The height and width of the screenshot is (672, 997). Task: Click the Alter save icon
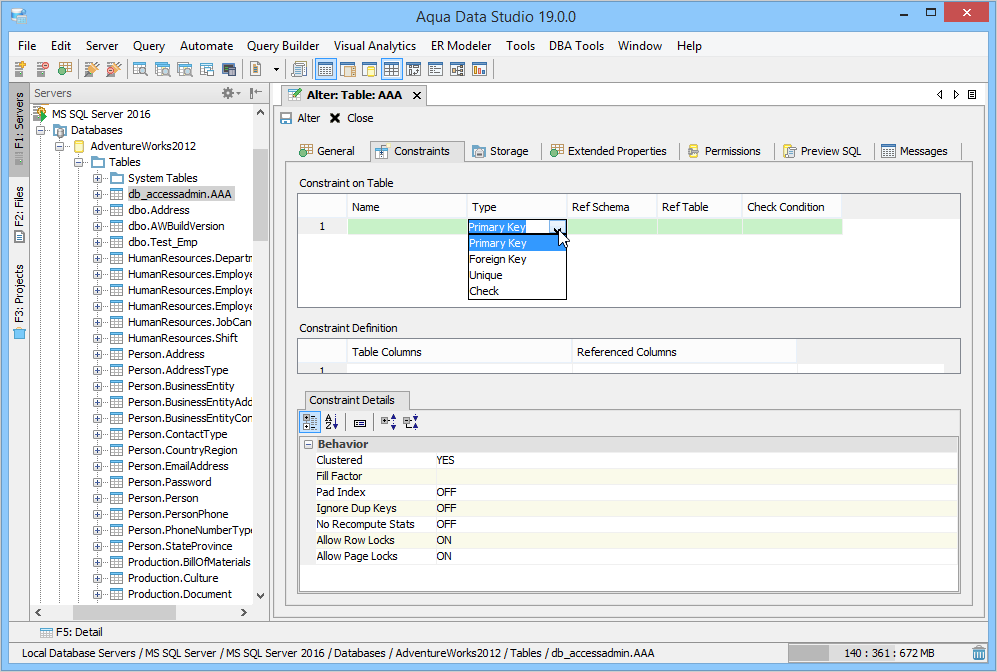287,118
